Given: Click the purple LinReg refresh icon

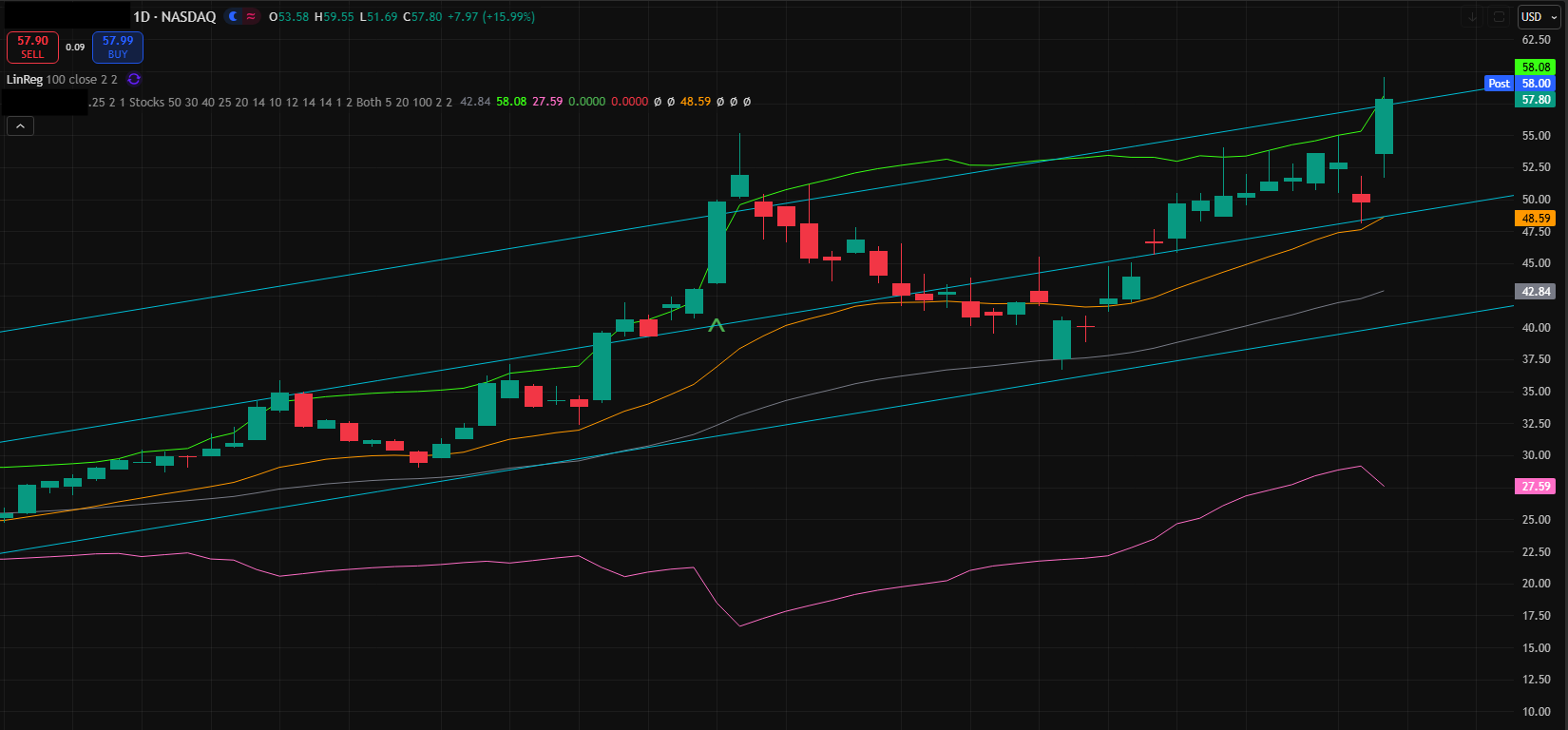Looking at the screenshot, I should pyautogui.click(x=134, y=80).
